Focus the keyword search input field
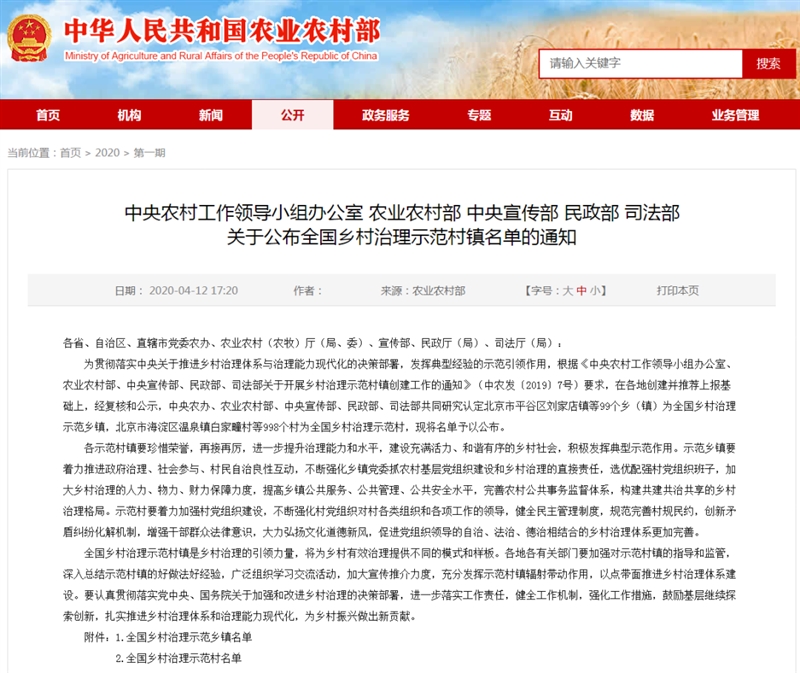The image size is (800, 673). [640, 64]
